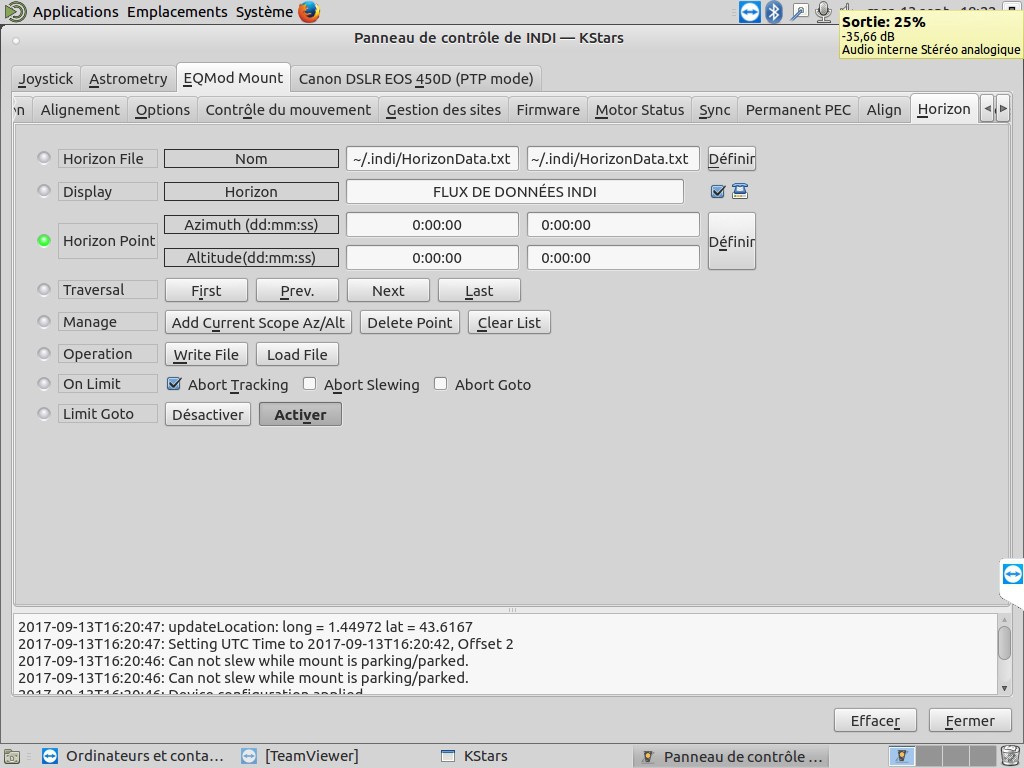1024x768 pixels.
Task: Go to Next horizon point
Action: (x=388, y=291)
